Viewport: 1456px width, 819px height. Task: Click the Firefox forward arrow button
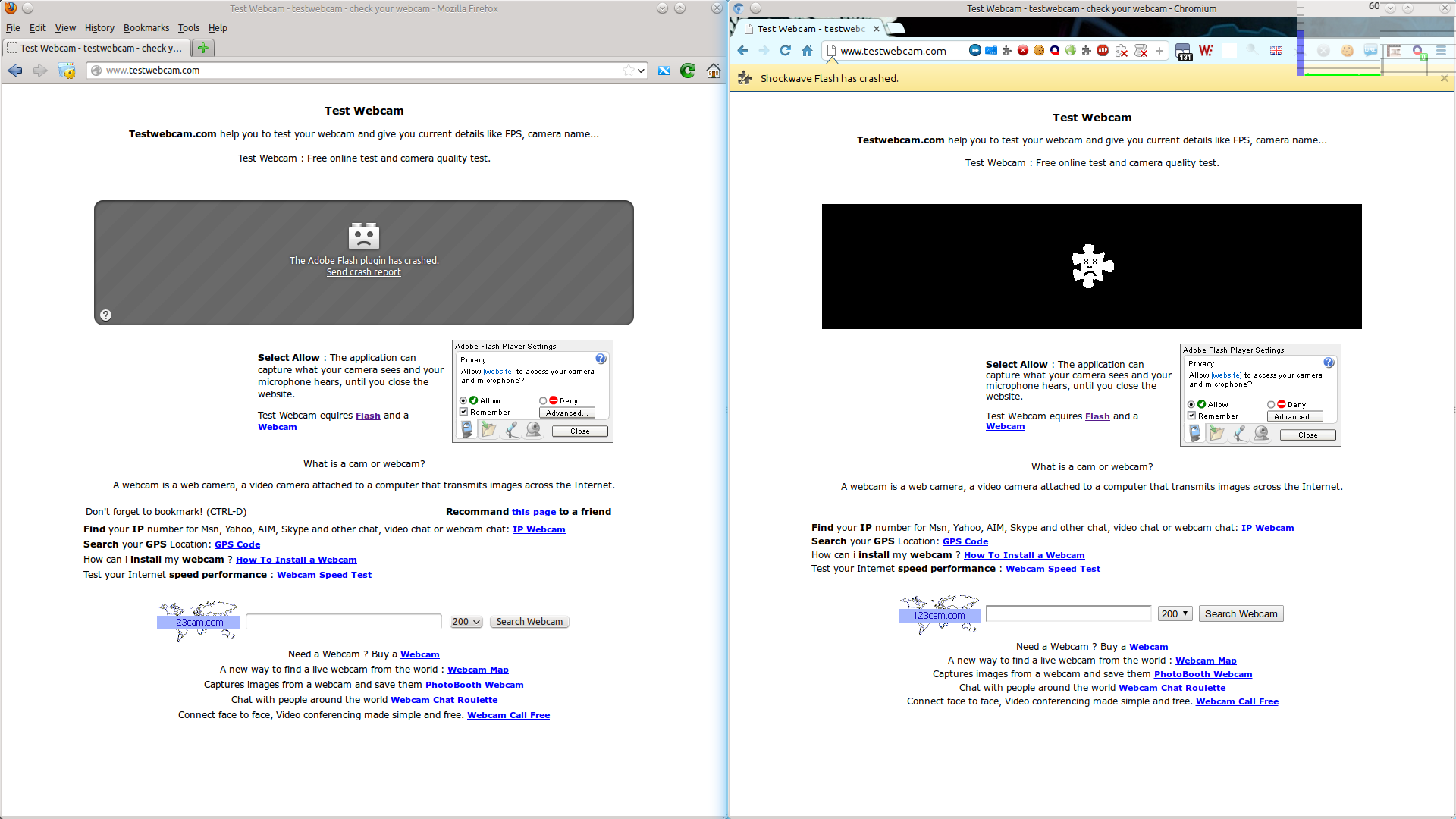coord(40,71)
